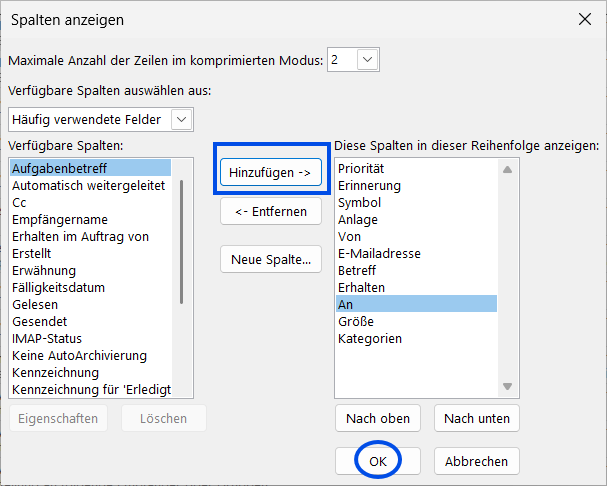Open the maximum row count dropdown

(367, 61)
